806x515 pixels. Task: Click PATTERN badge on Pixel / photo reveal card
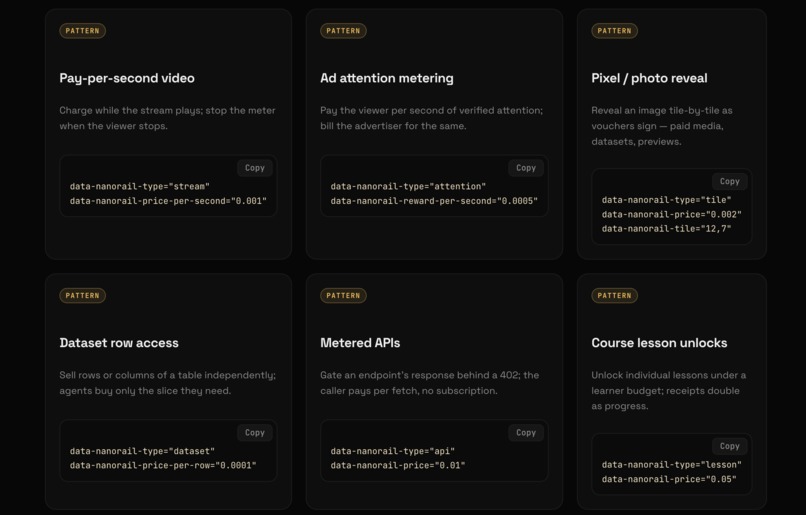point(614,31)
